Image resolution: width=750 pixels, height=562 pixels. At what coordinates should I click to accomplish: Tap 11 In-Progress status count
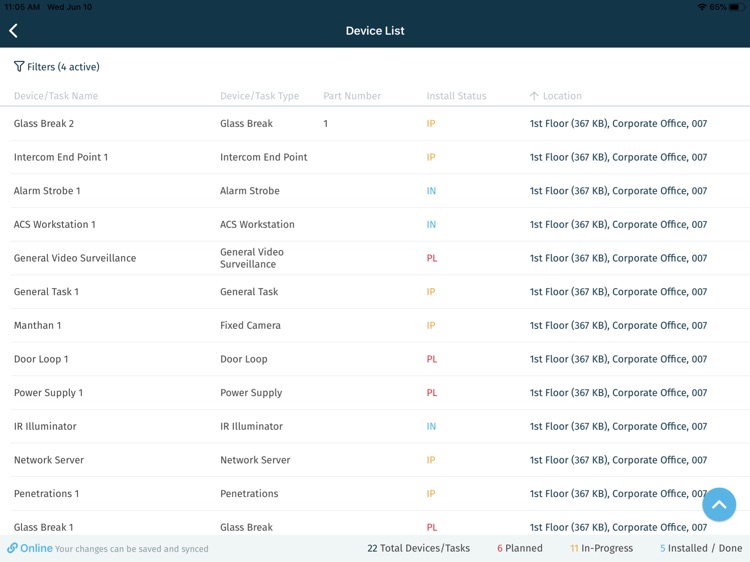click(x=601, y=548)
